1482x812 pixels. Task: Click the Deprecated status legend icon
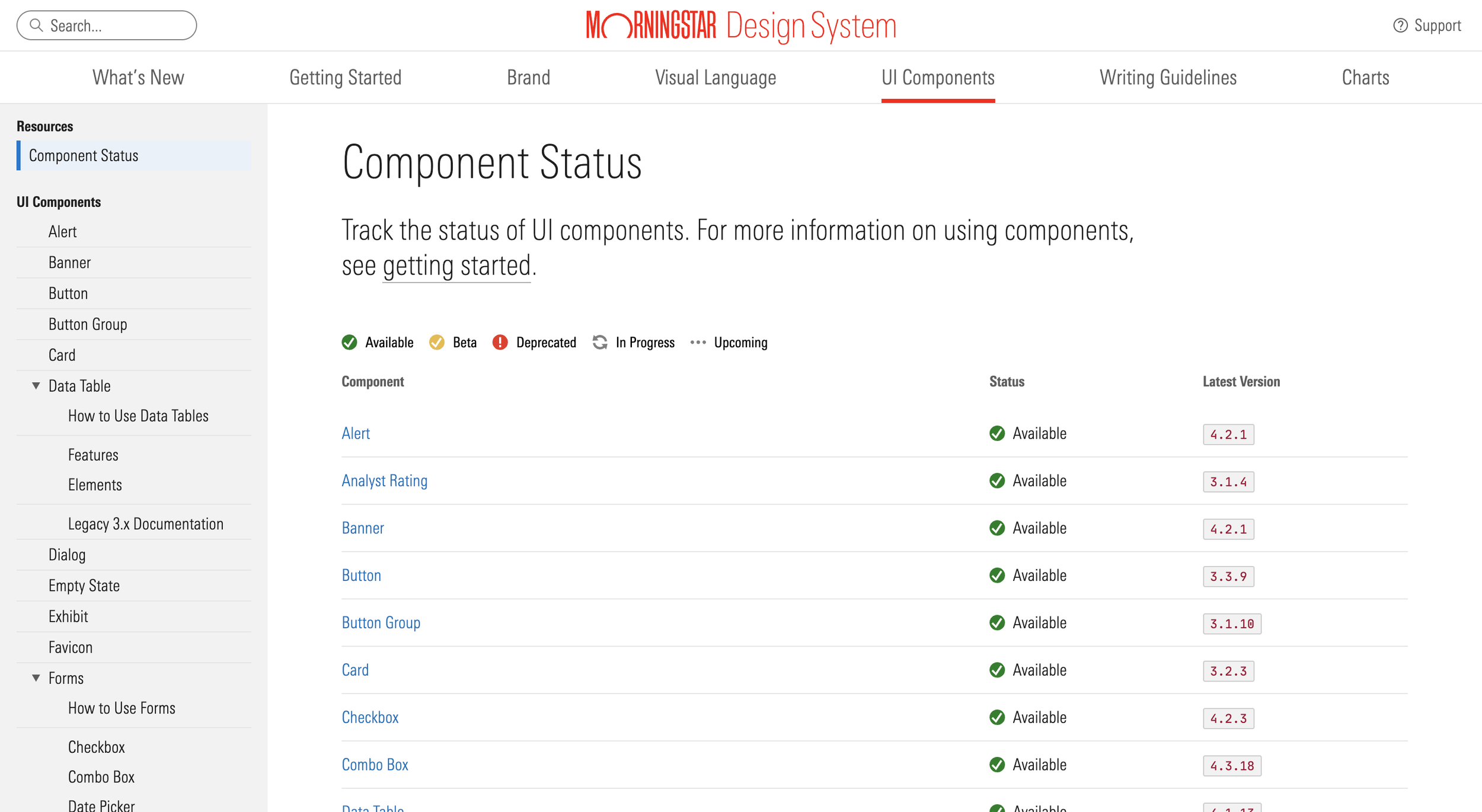[500, 342]
